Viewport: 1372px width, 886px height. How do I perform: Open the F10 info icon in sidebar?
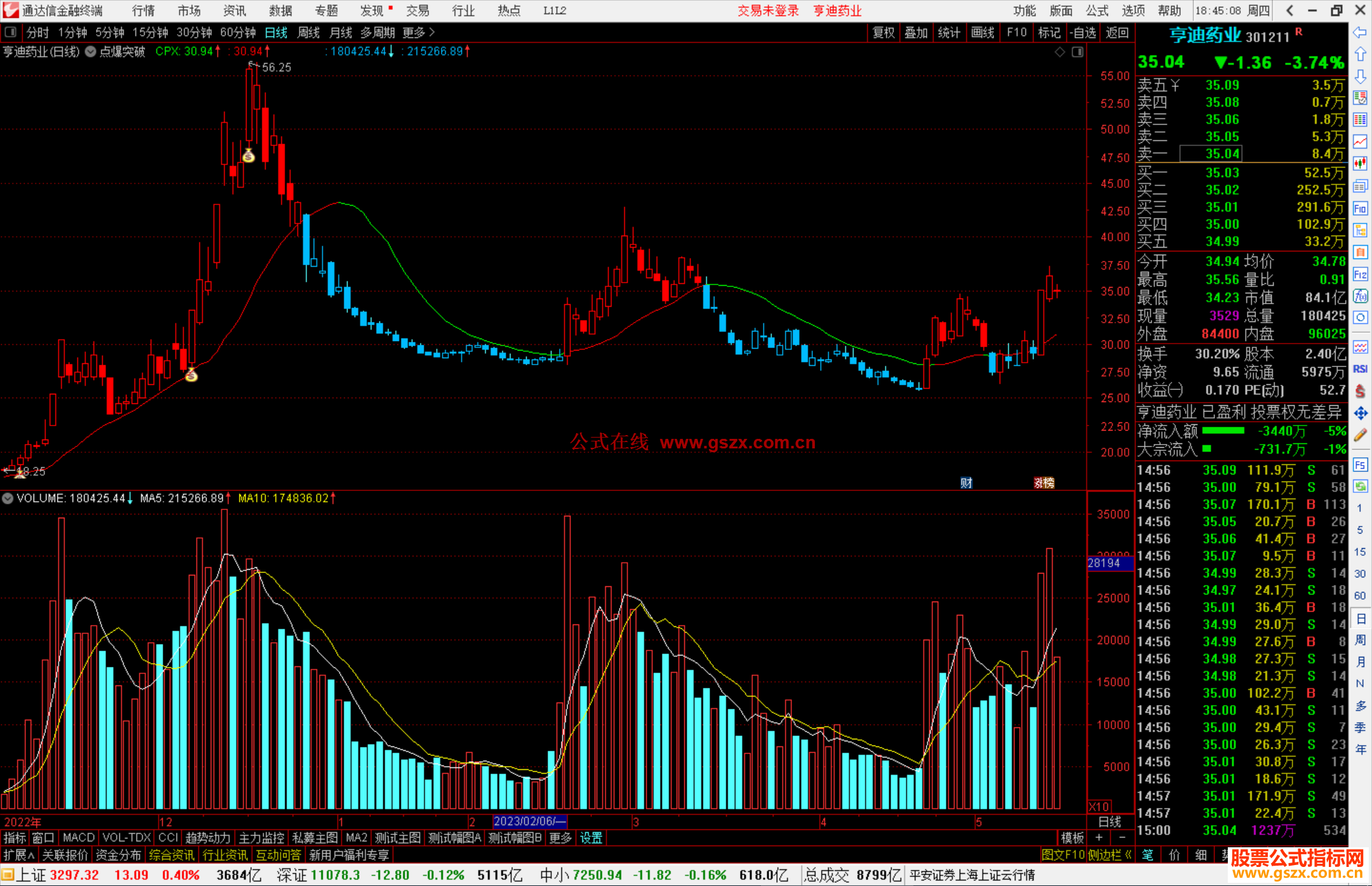1360,208
